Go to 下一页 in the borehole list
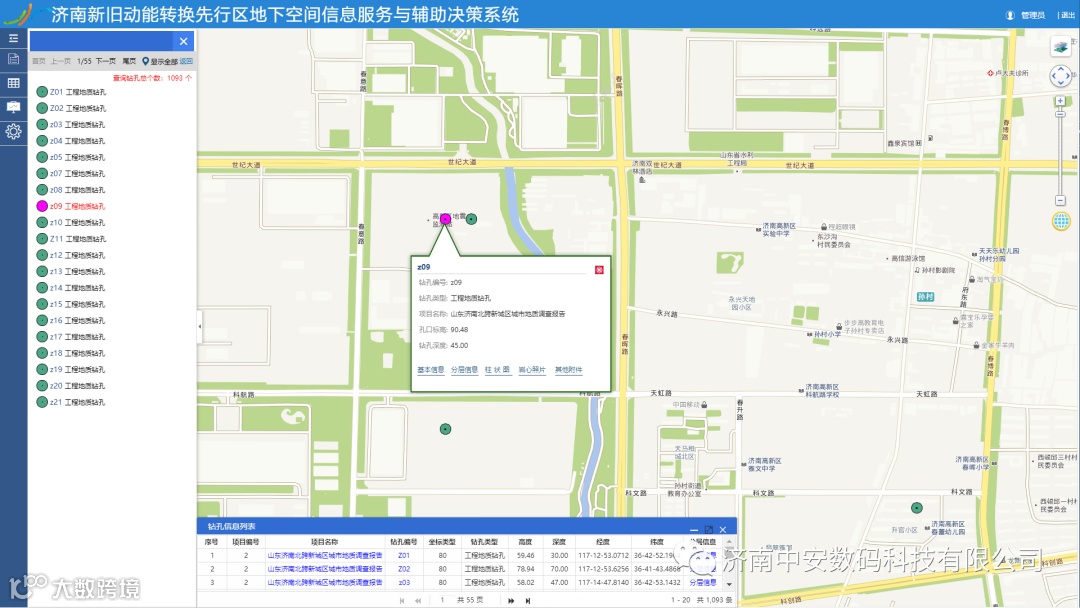Screen dimensions: 1080x608 [x=105, y=61]
